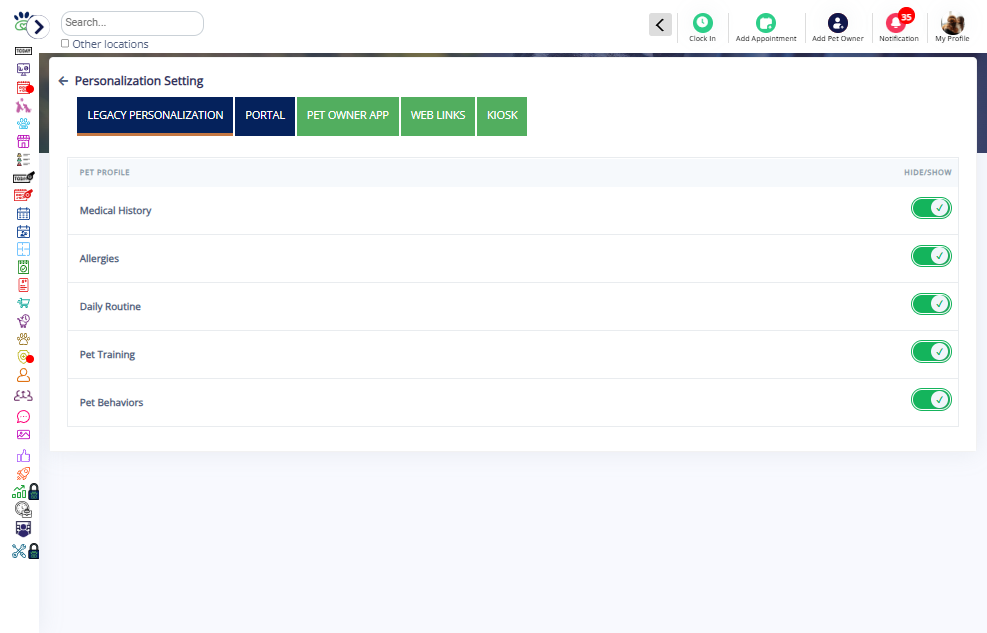
Task: Open the yellow shield icon with red dot
Action: [x=25, y=357]
